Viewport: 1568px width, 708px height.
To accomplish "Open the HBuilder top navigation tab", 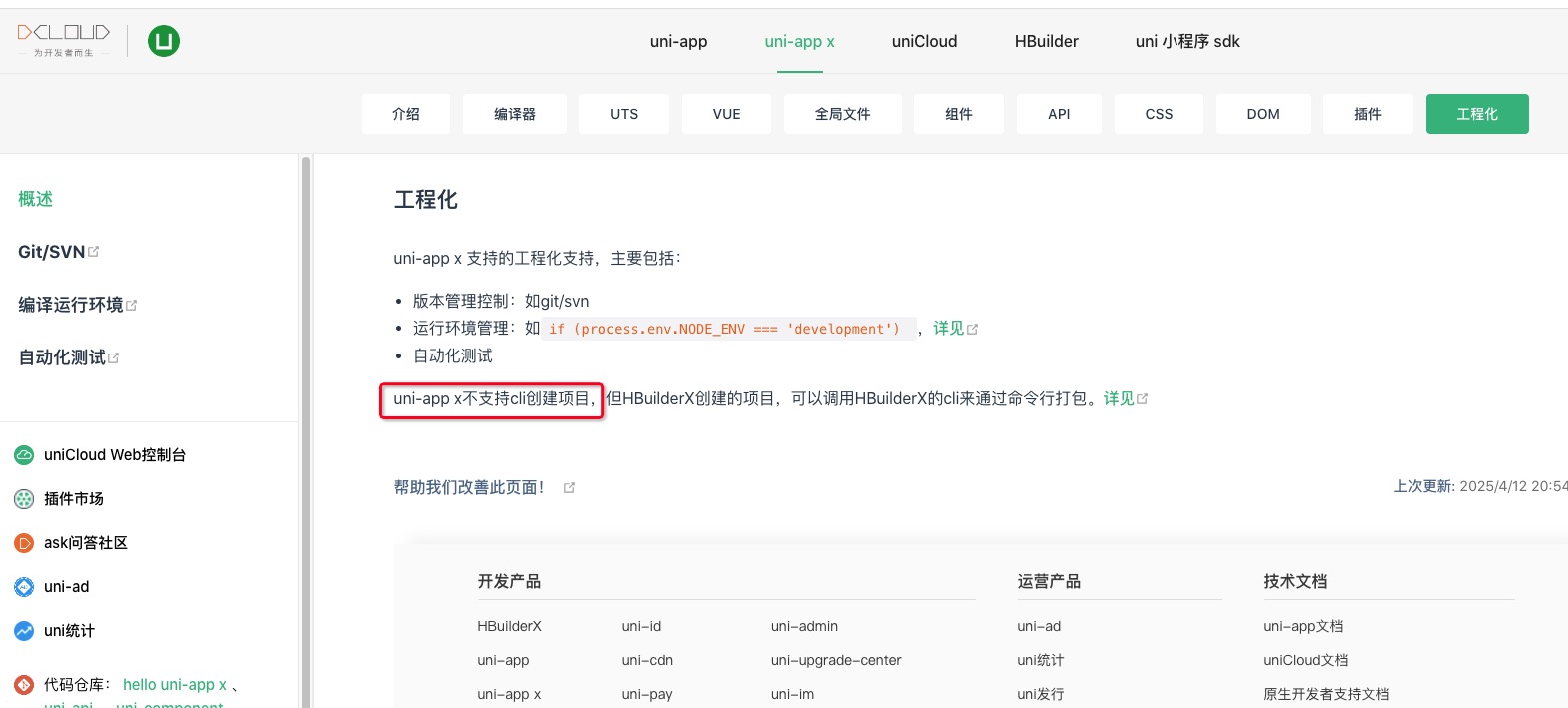I will click(x=1046, y=41).
